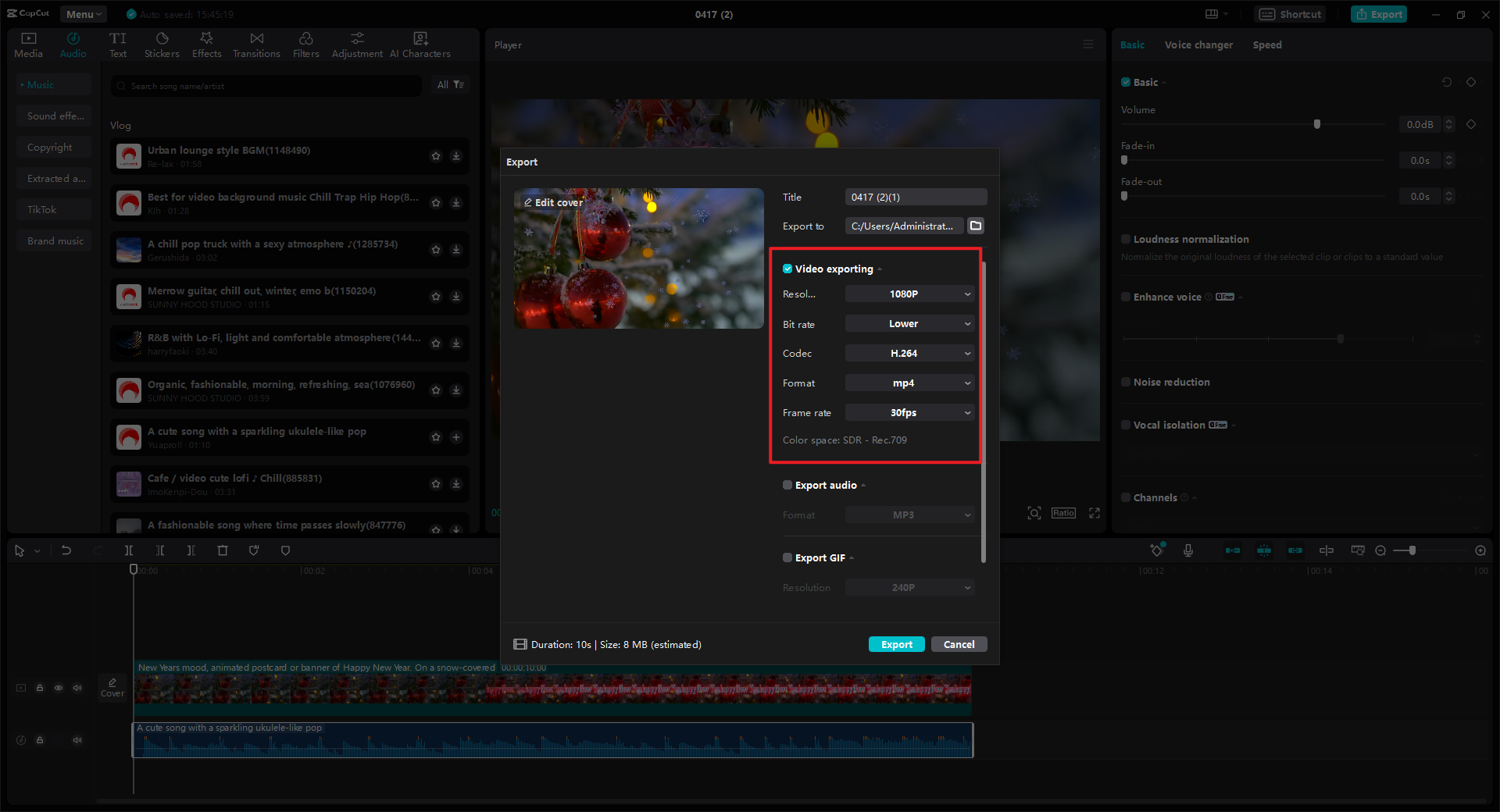This screenshot has height=812, width=1500.
Task: Open the Stickers panel
Action: coord(162,44)
